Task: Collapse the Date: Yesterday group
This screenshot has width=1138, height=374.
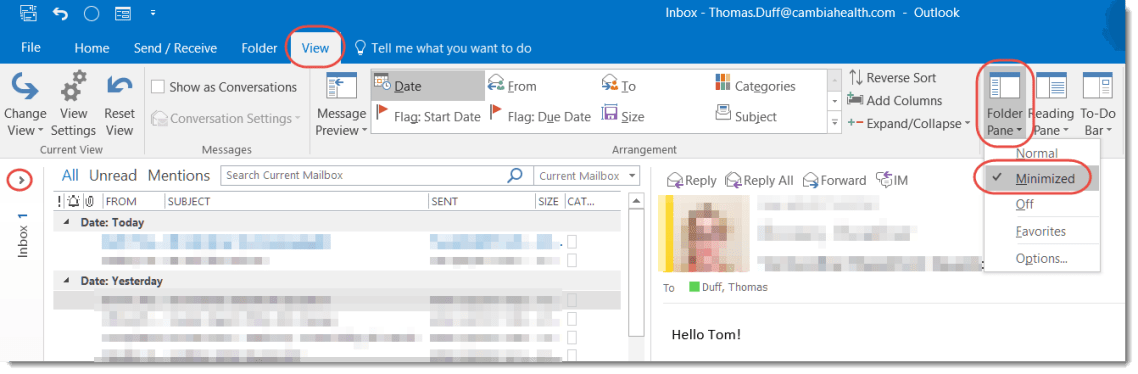Action: coord(67,280)
